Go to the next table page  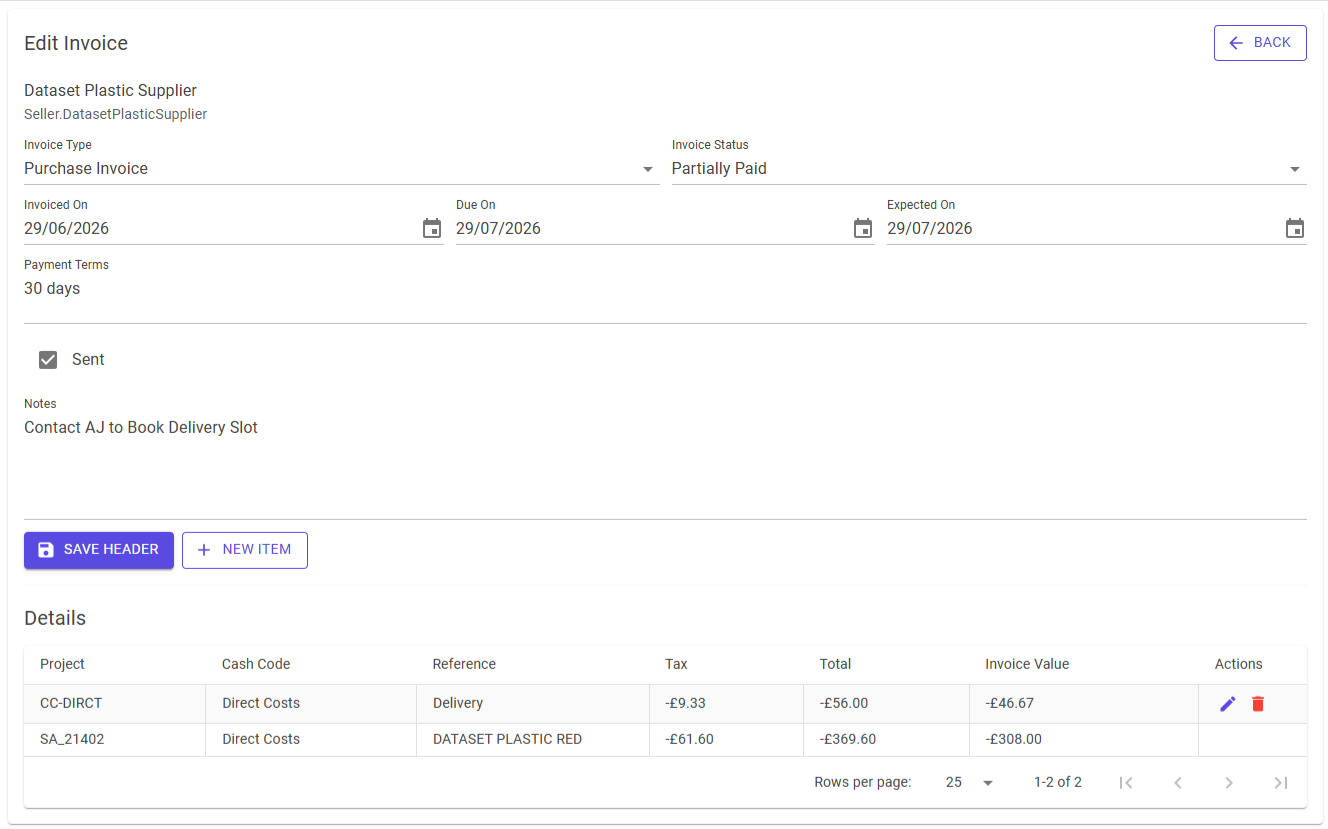pos(1229,783)
